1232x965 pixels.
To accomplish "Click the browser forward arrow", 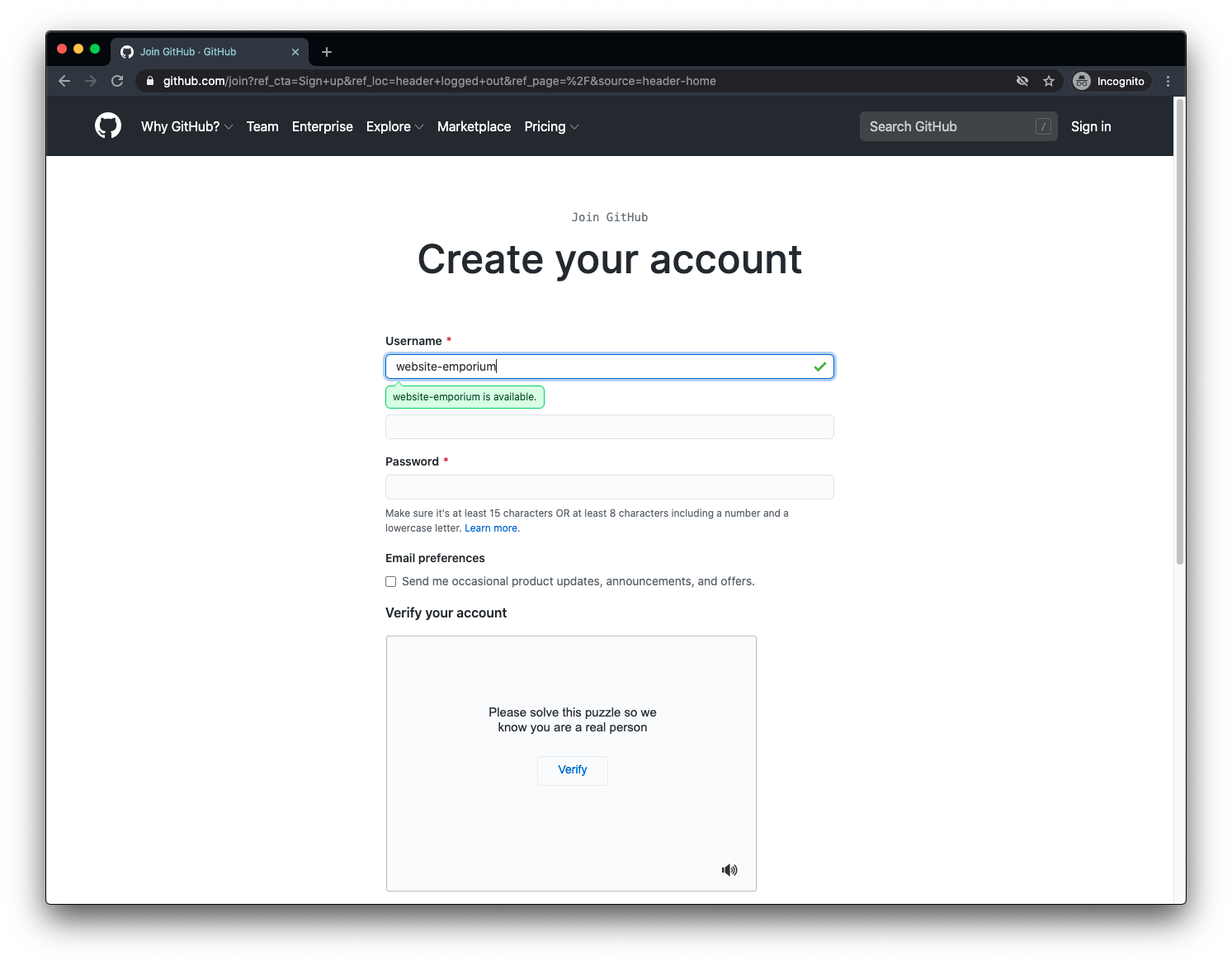I will click(91, 81).
